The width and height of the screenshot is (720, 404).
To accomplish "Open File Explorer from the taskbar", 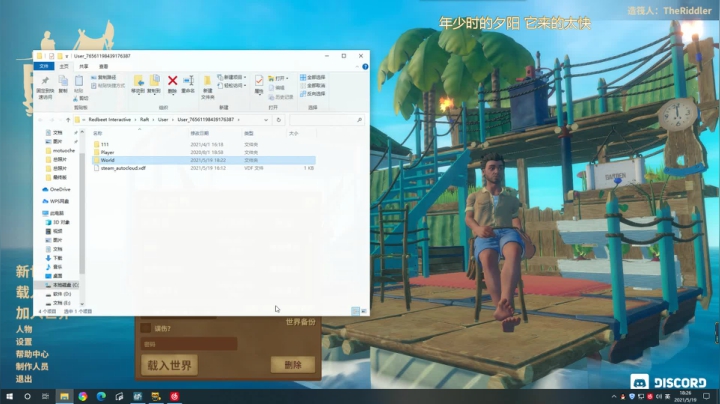I will coord(64,396).
